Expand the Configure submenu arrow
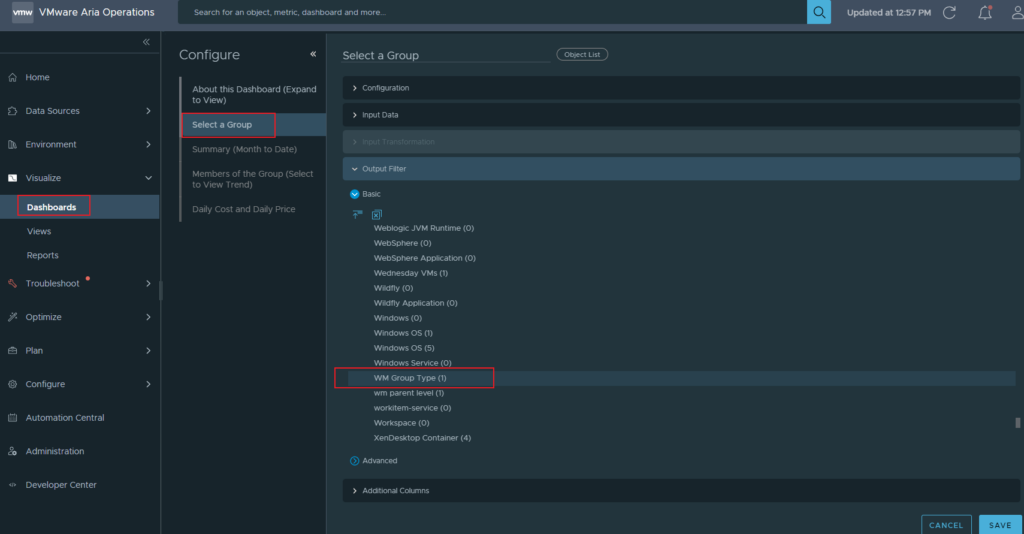This screenshot has height=534, width=1024. (148, 384)
